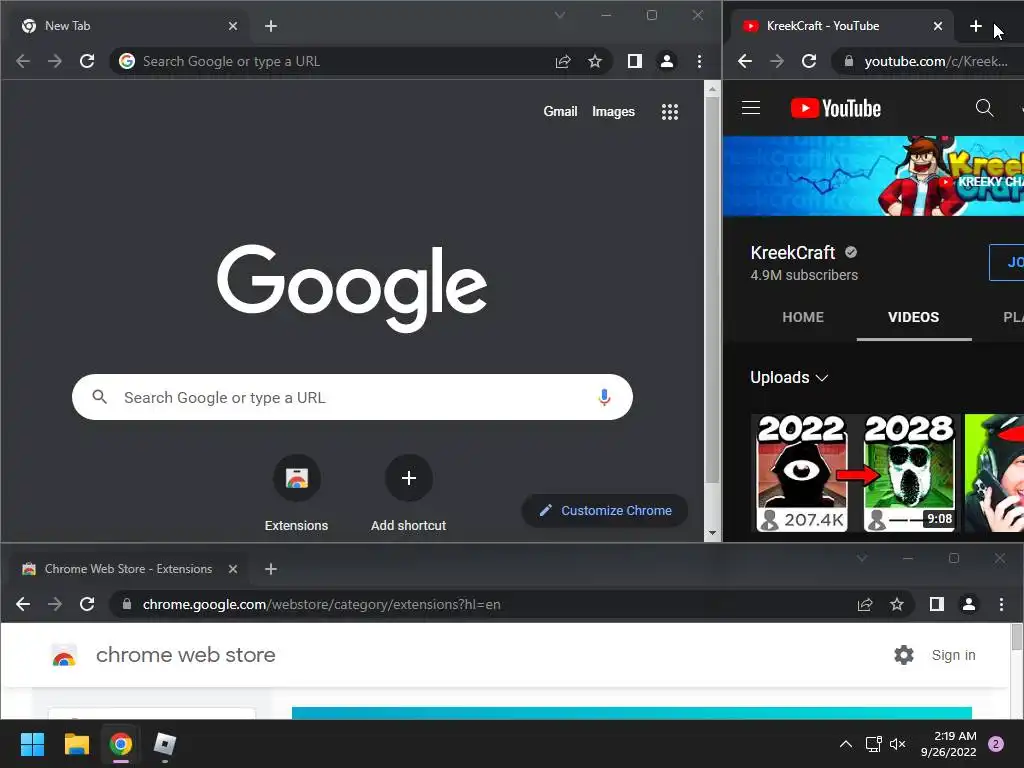1024x768 pixels.
Task: Reload the YouTube page
Action: coord(808,61)
